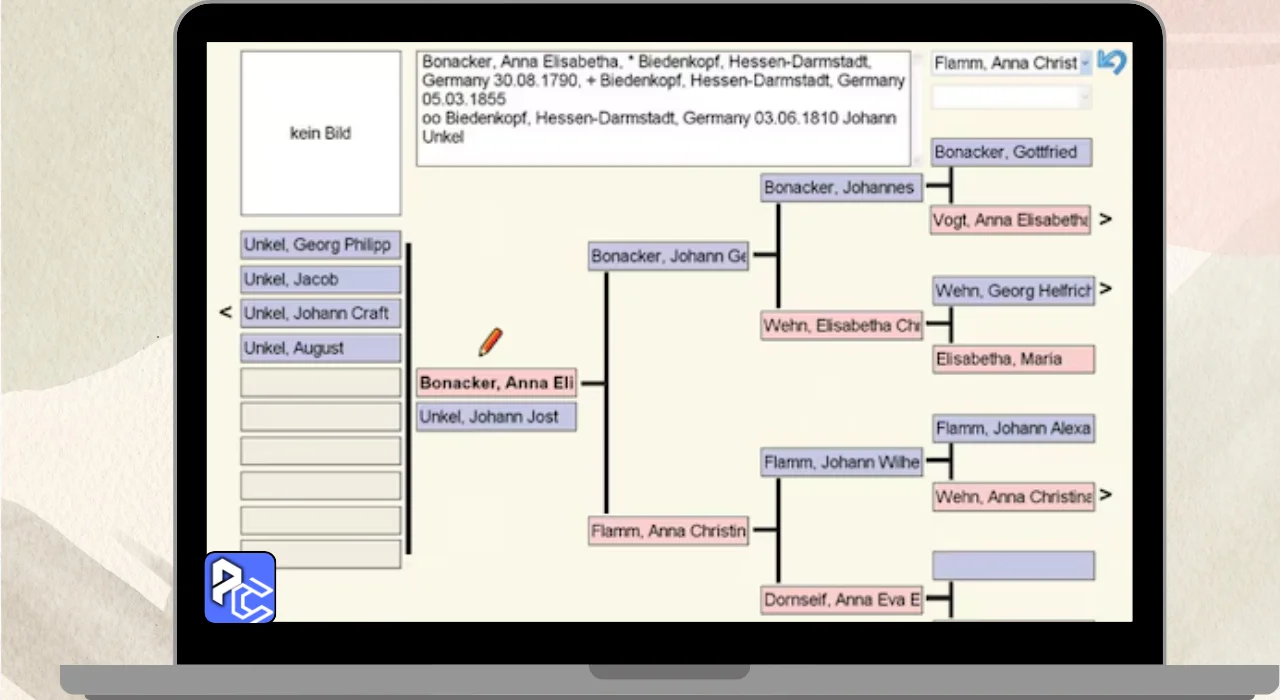This screenshot has width=1280, height=700.
Task: Click the person details text box
Action: (x=664, y=108)
